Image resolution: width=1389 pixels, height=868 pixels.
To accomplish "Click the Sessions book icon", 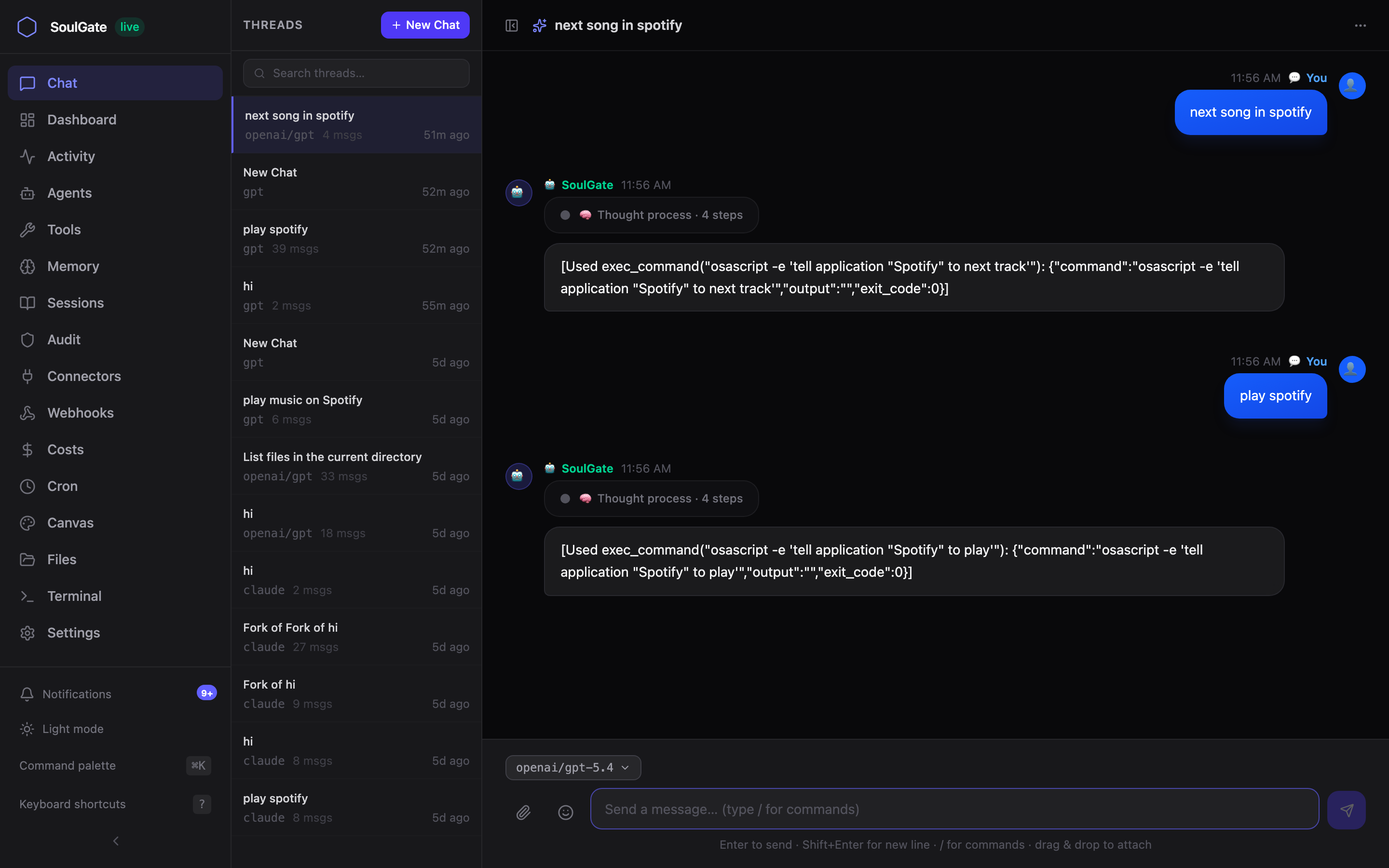I will (27, 303).
